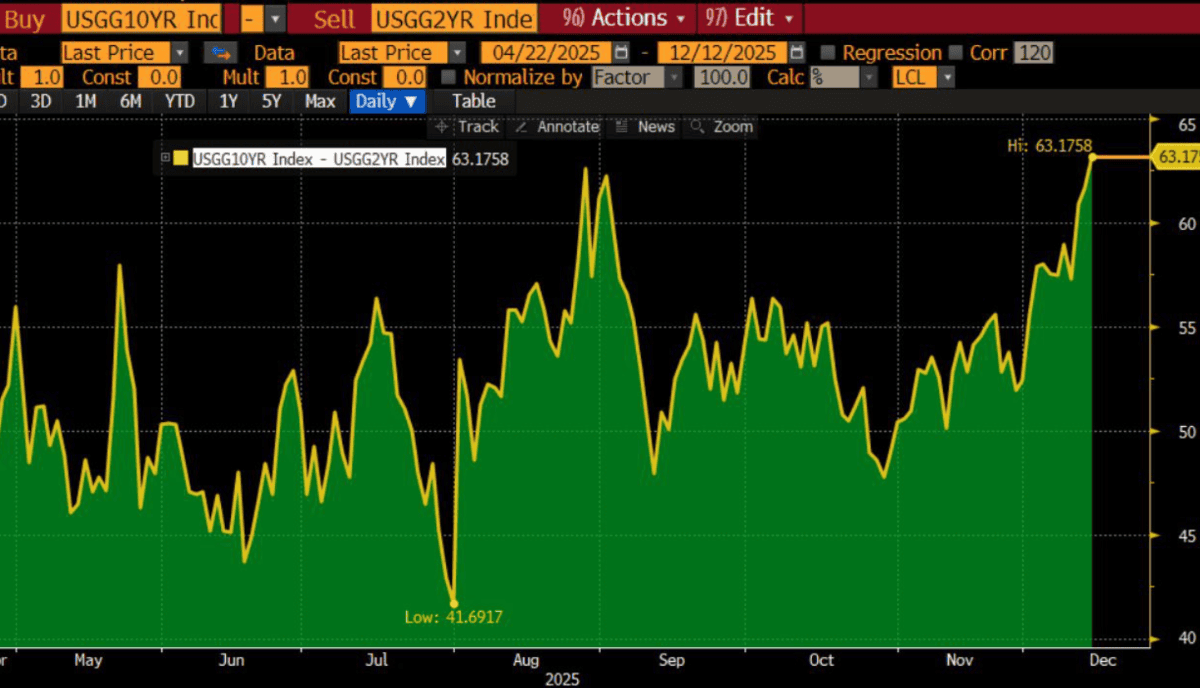Switch to the YTD time range
1200x688 pixels.
[x=180, y=101]
